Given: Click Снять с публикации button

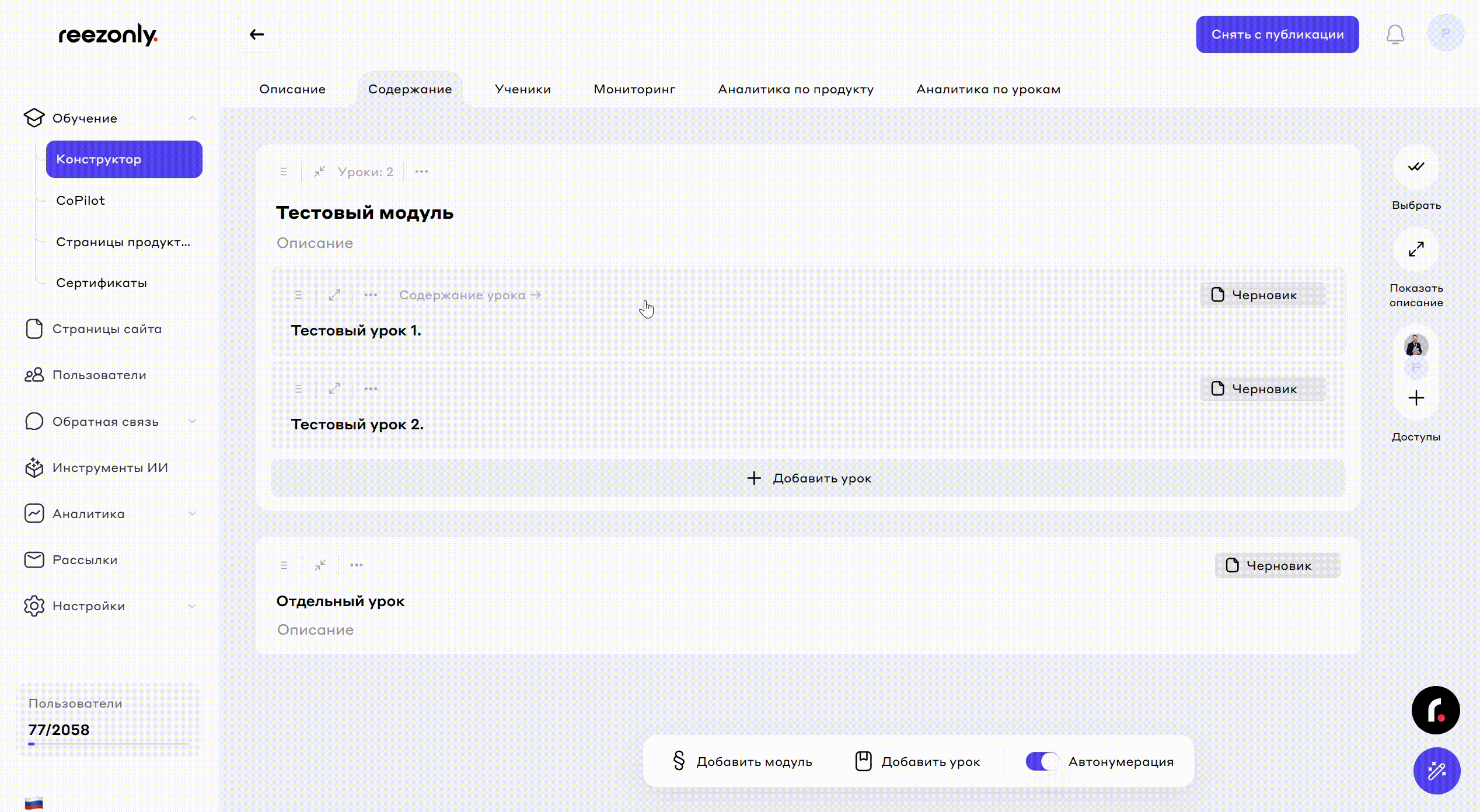Looking at the screenshot, I should click(1277, 34).
